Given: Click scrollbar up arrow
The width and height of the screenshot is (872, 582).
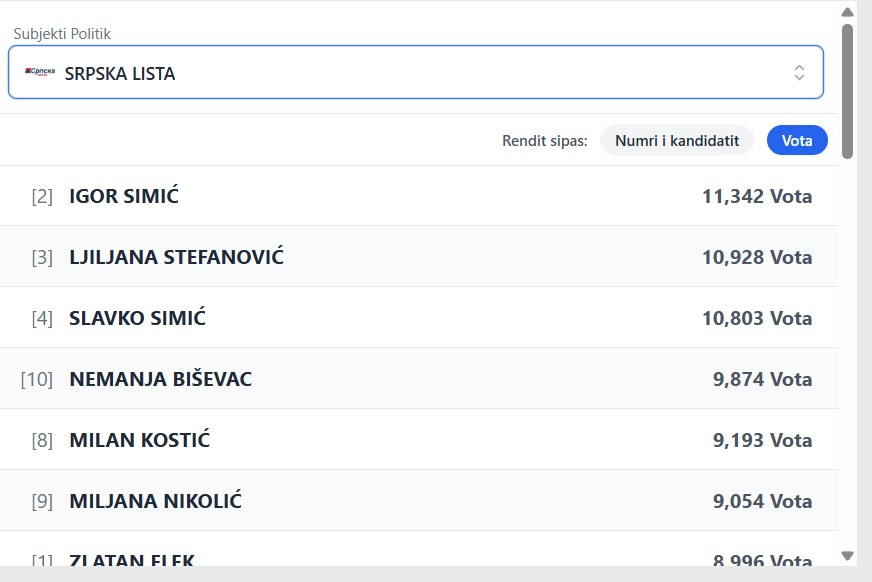Looking at the screenshot, I should click(847, 12).
